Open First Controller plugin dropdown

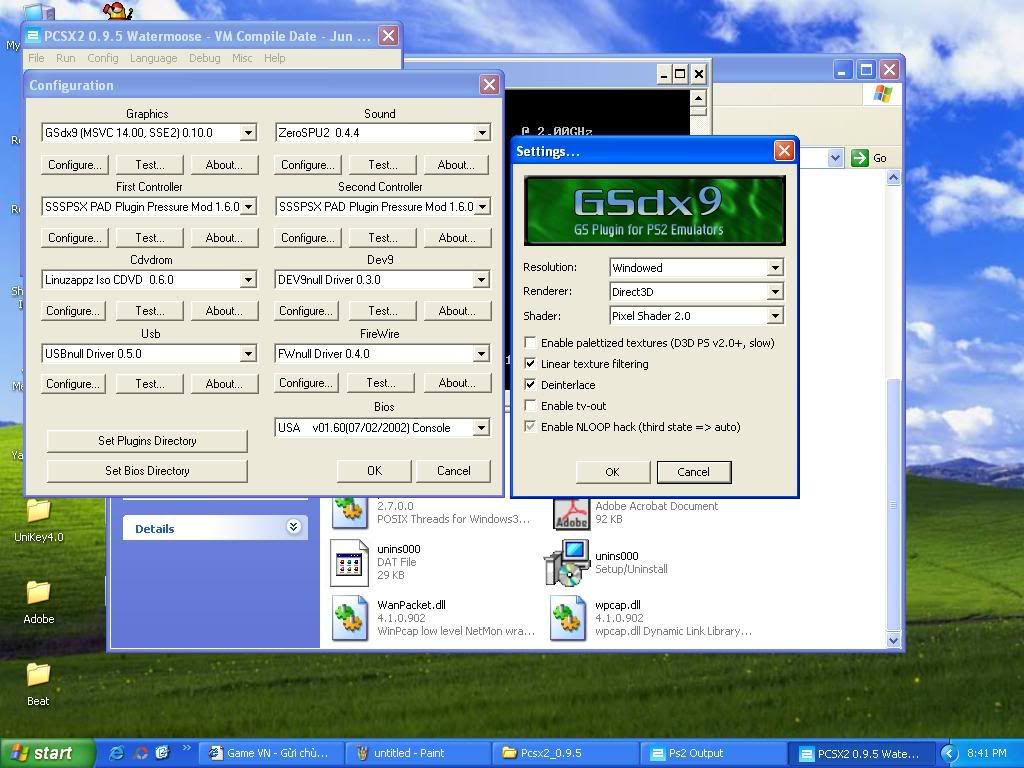[248, 207]
